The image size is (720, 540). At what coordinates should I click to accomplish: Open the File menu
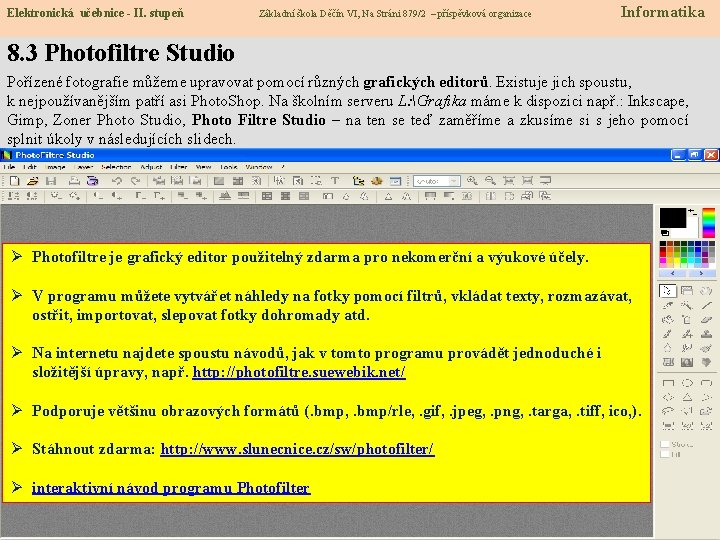click(9, 167)
